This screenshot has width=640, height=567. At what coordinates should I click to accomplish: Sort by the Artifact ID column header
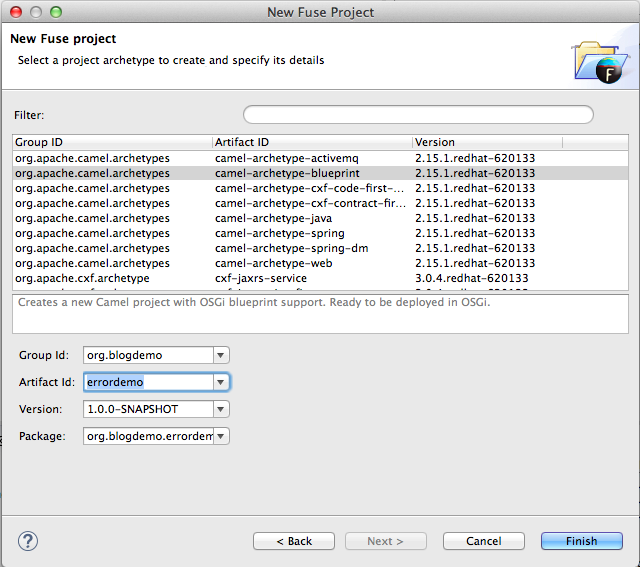click(312, 142)
